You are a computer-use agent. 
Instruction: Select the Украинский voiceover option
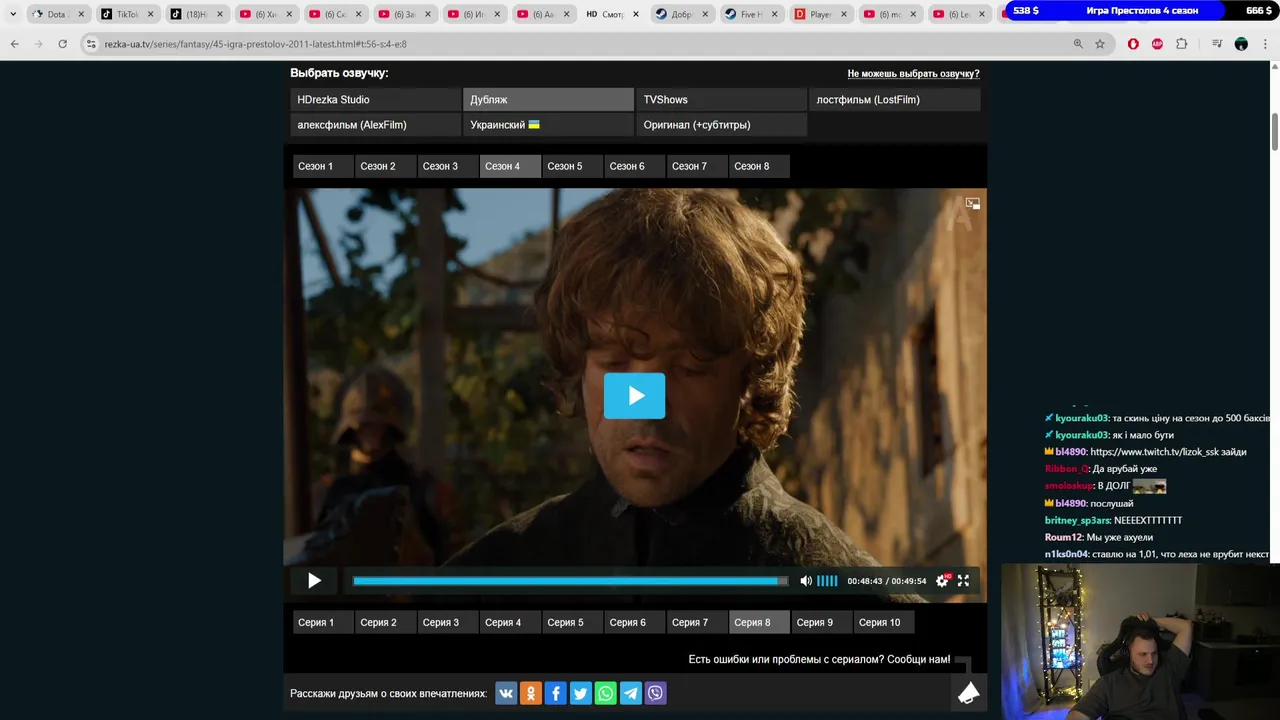coord(548,125)
